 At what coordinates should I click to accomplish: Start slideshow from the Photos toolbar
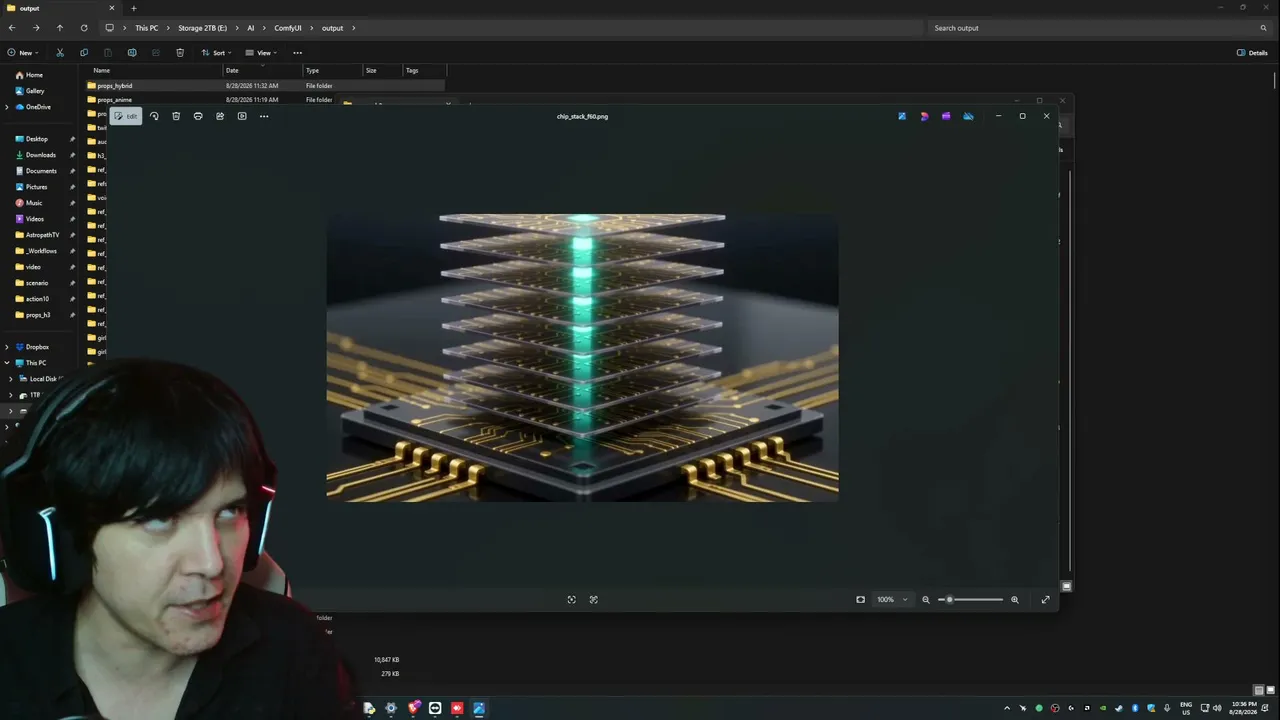tap(242, 116)
